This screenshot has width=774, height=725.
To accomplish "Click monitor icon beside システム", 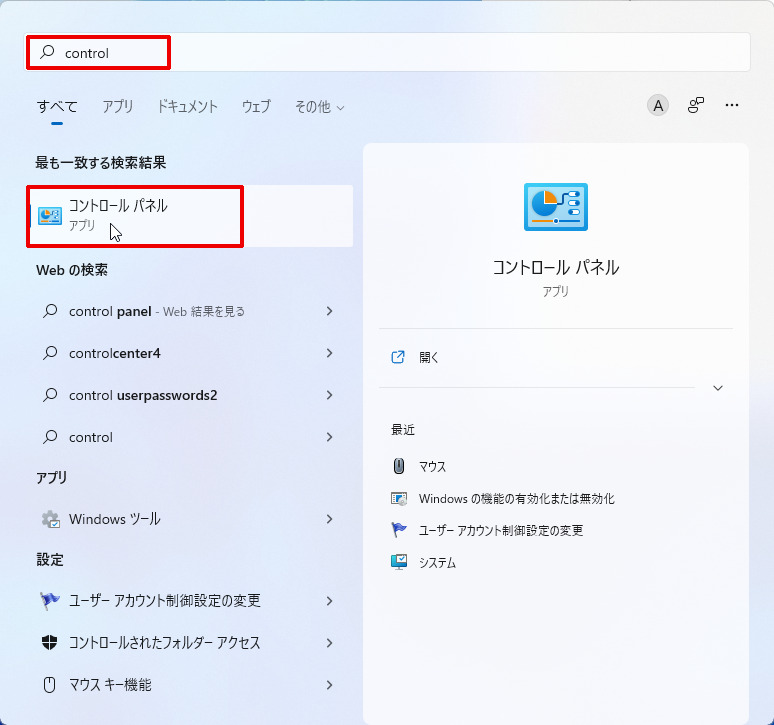I will pos(399,562).
